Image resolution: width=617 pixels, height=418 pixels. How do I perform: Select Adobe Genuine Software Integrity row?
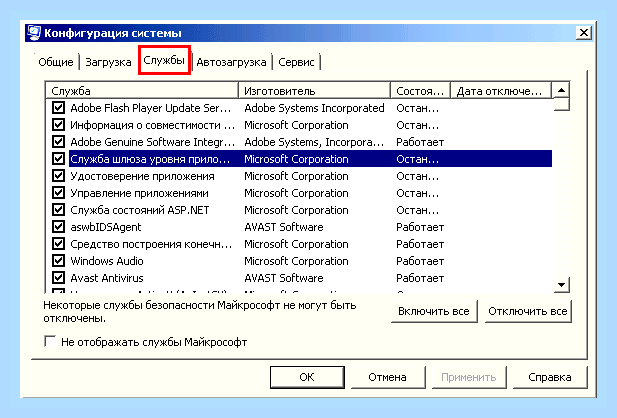[299, 142]
